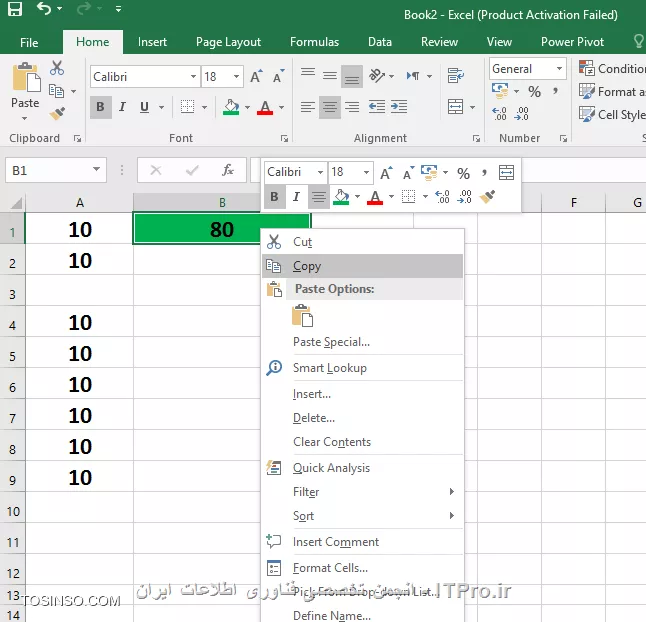Open the Page Layout tab

[228, 42]
